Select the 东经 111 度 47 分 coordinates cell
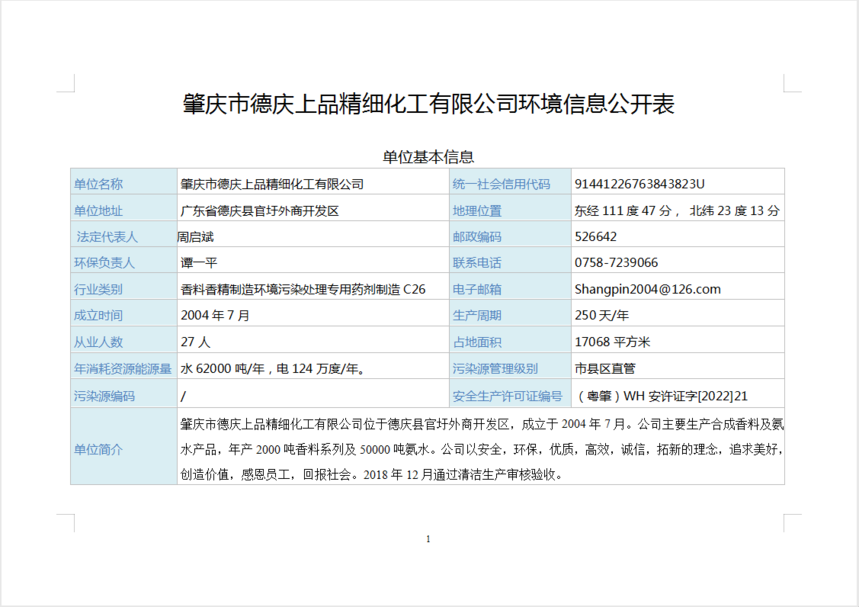This screenshot has height=607, width=859. click(676, 211)
